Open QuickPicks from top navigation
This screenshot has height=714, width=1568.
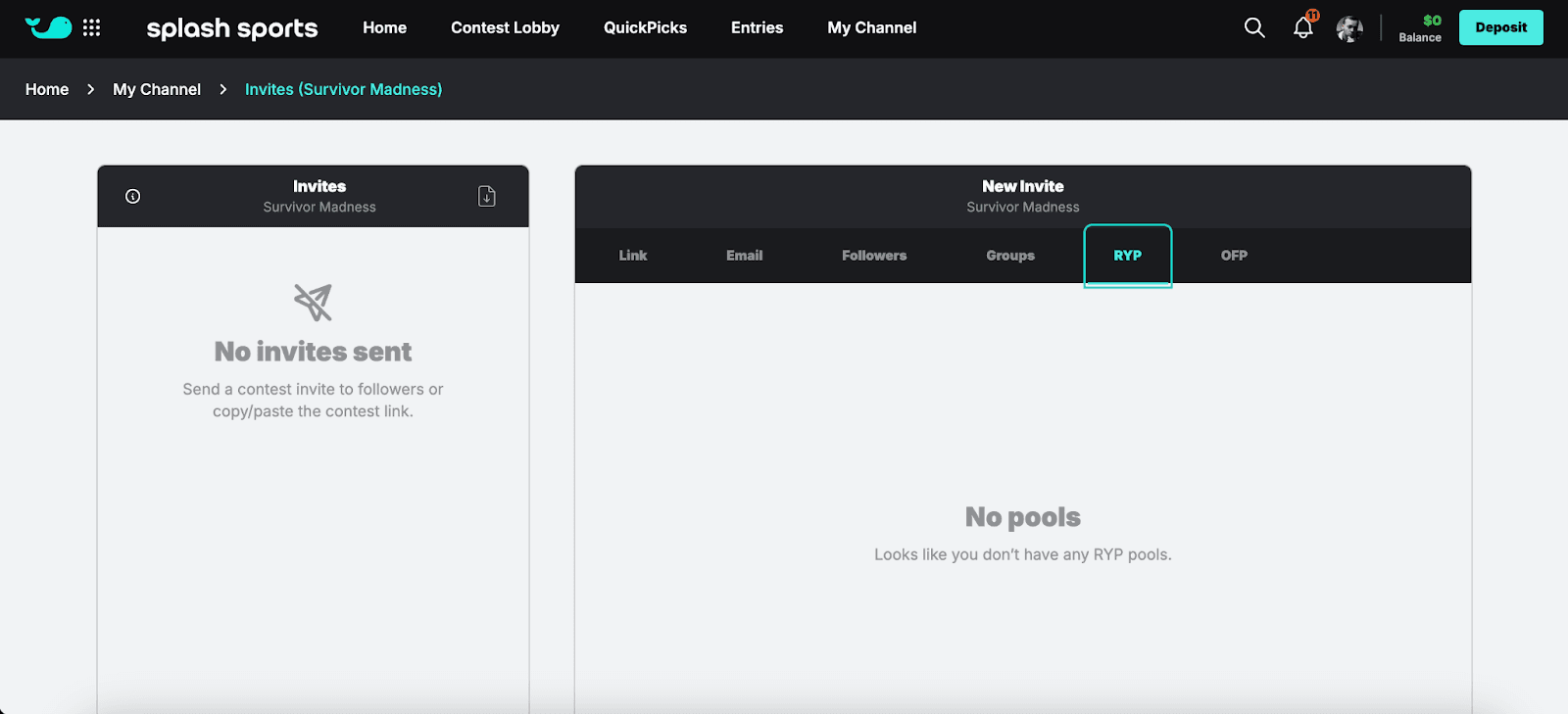click(x=645, y=27)
